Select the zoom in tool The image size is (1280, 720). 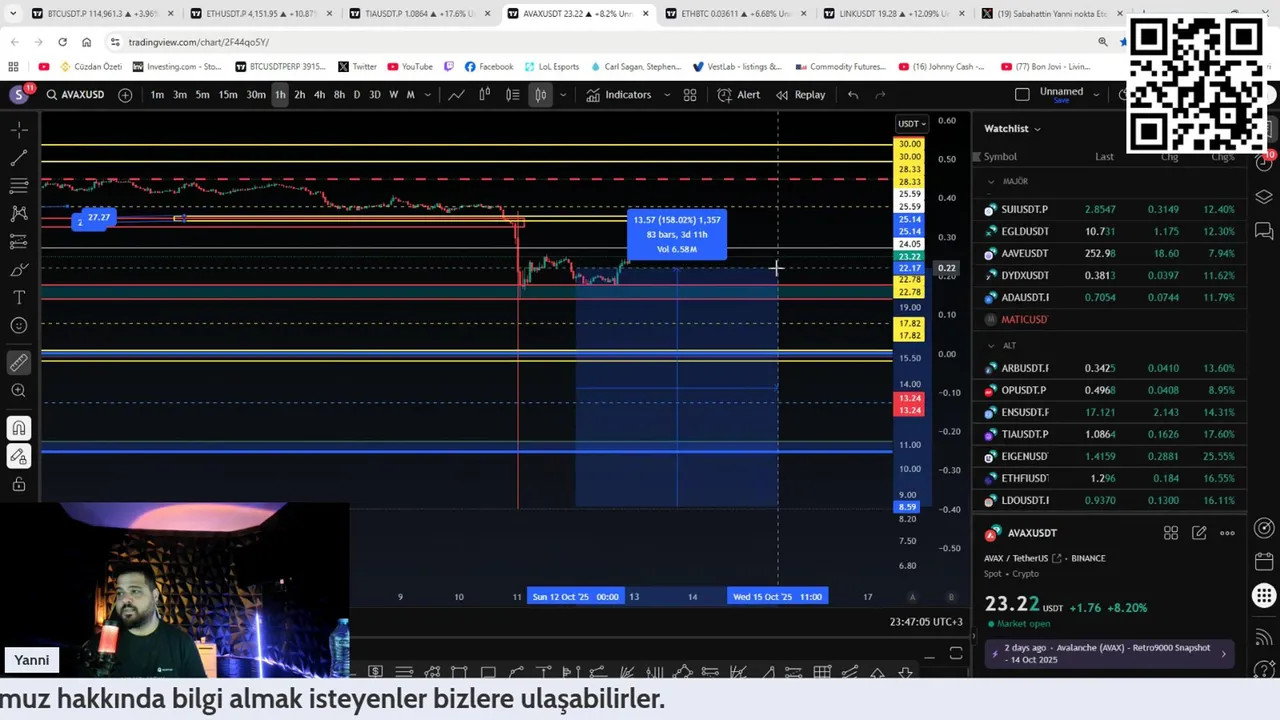point(18,391)
